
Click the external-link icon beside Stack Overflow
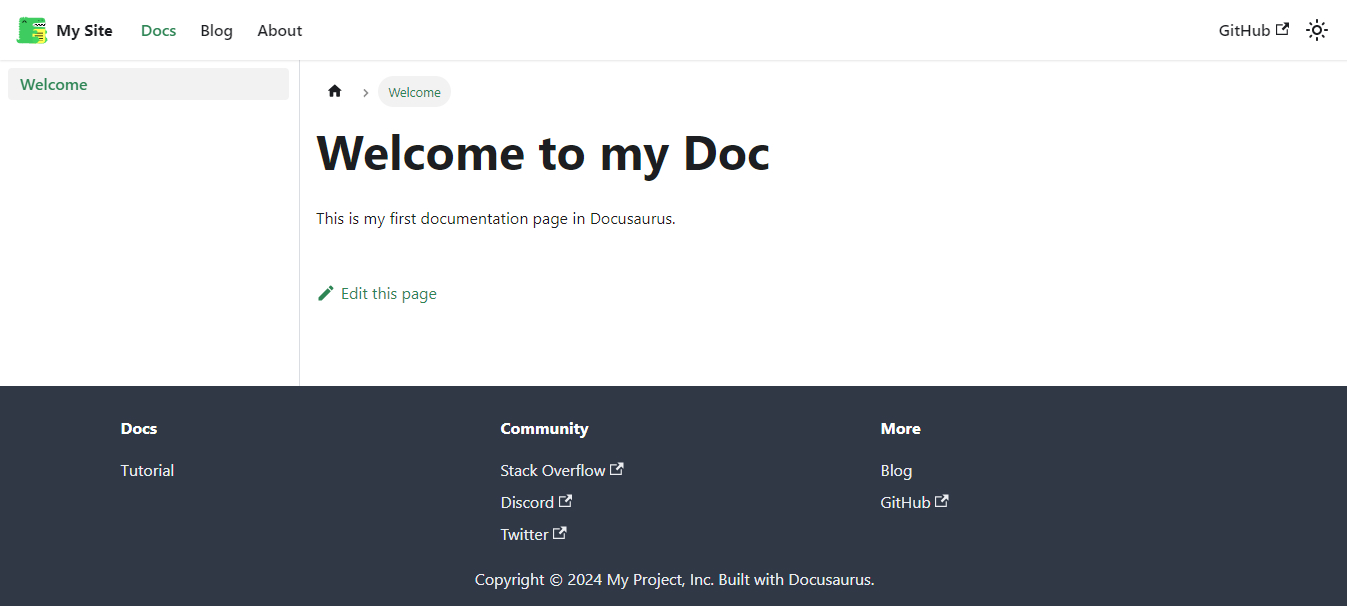coord(617,468)
